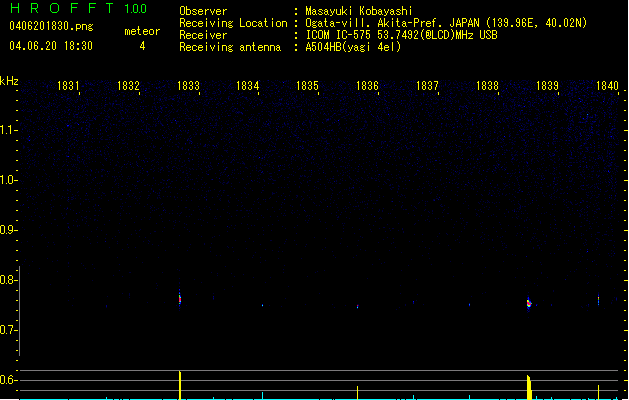The image size is (629, 400).
Task: Click the 1839 time axis label
Action: click(x=547, y=86)
